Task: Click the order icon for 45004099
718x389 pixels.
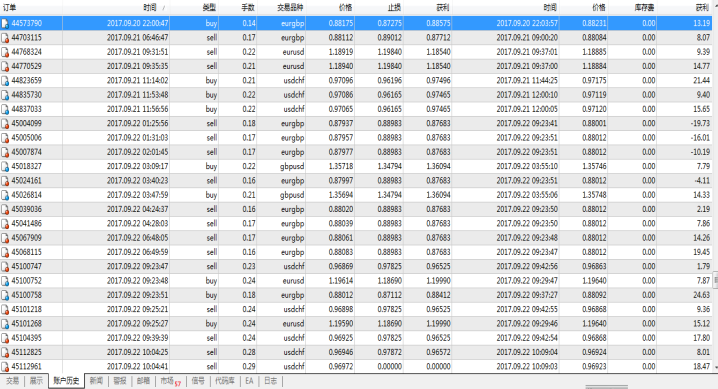Action: point(5,124)
